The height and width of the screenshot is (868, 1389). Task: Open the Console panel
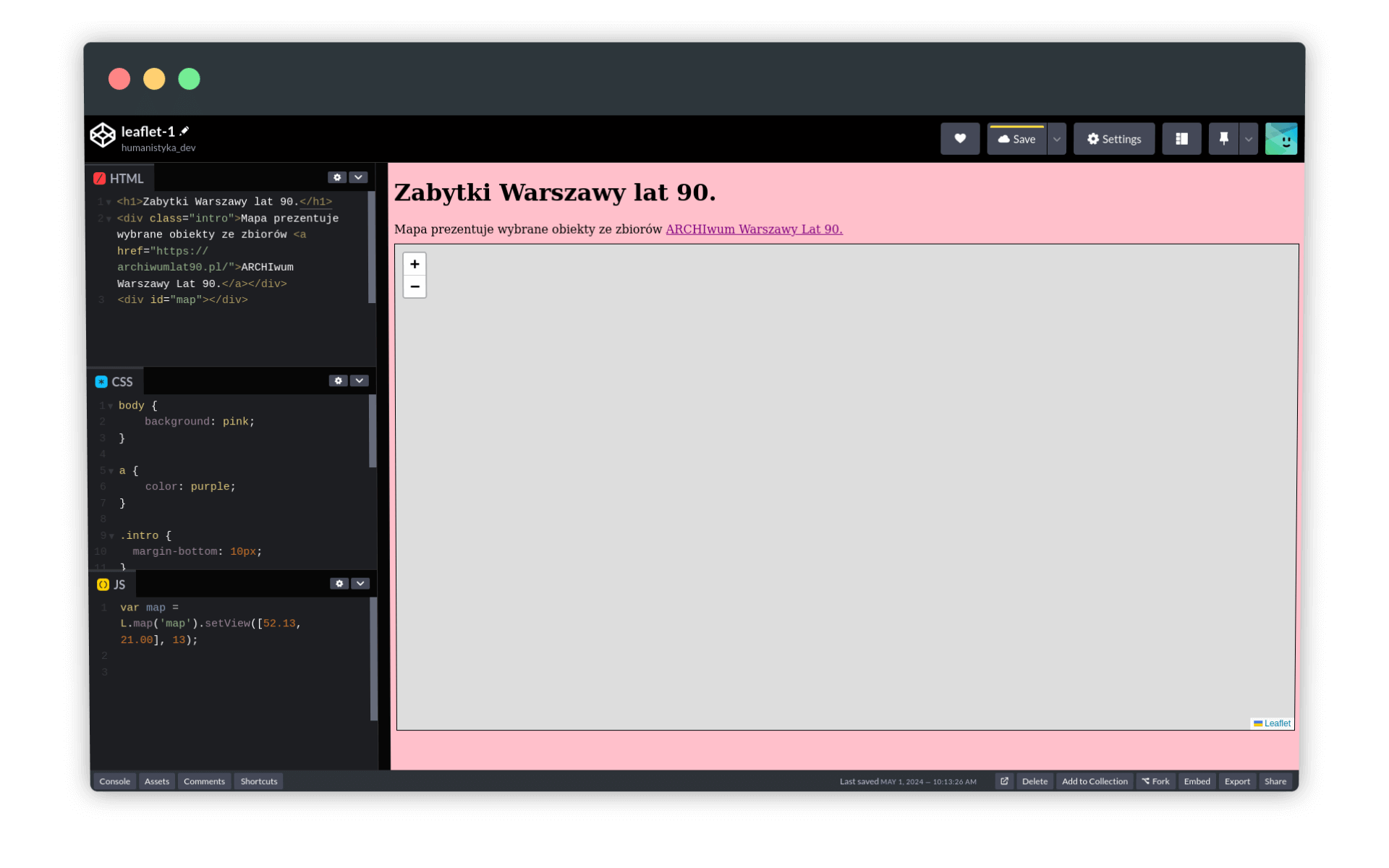coord(114,781)
